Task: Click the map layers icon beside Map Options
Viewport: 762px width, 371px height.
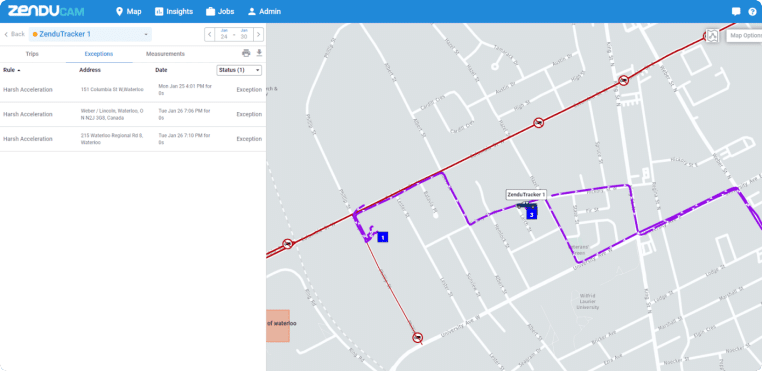Action: pos(712,35)
